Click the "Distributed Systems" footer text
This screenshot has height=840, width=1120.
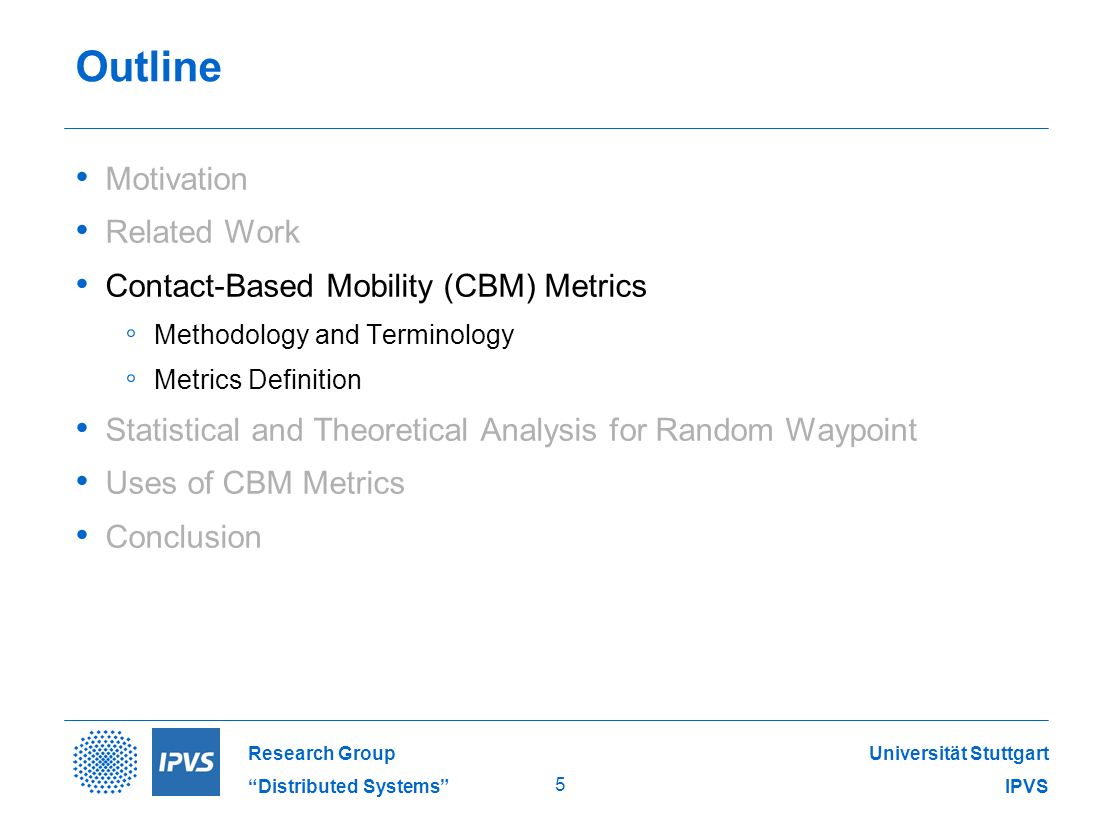click(x=349, y=786)
